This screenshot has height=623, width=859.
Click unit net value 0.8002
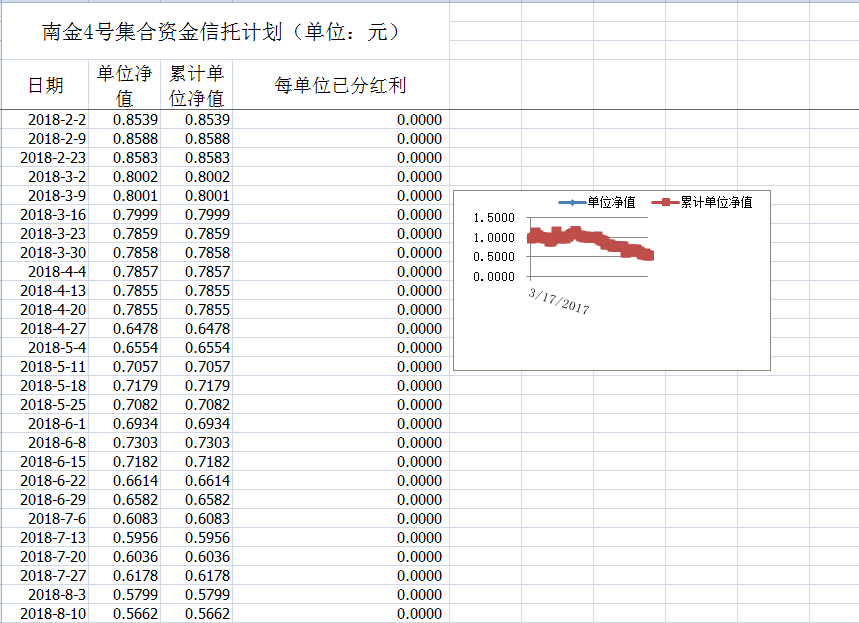click(x=124, y=176)
